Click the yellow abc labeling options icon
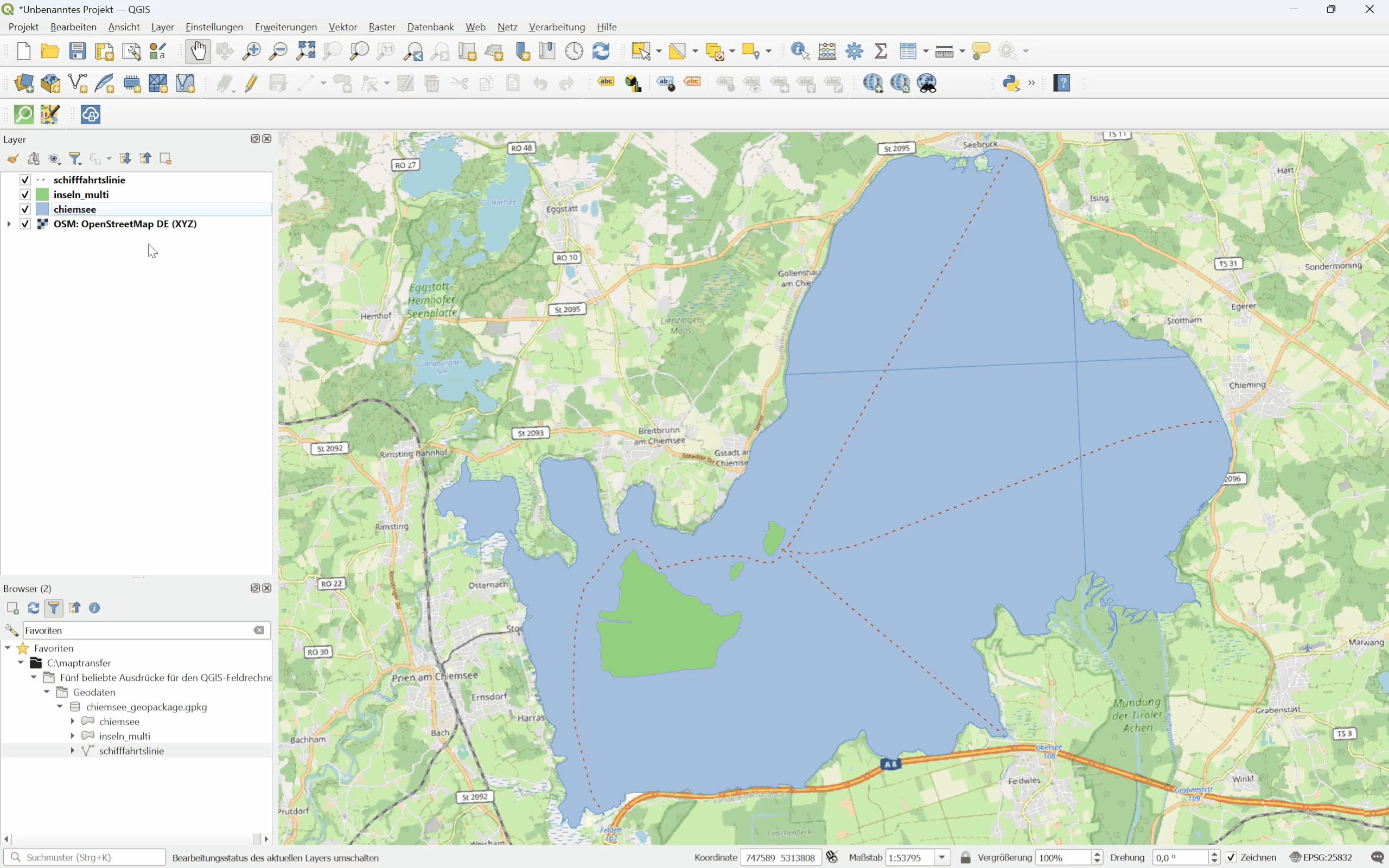This screenshot has width=1389, height=868. tap(606, 82)
